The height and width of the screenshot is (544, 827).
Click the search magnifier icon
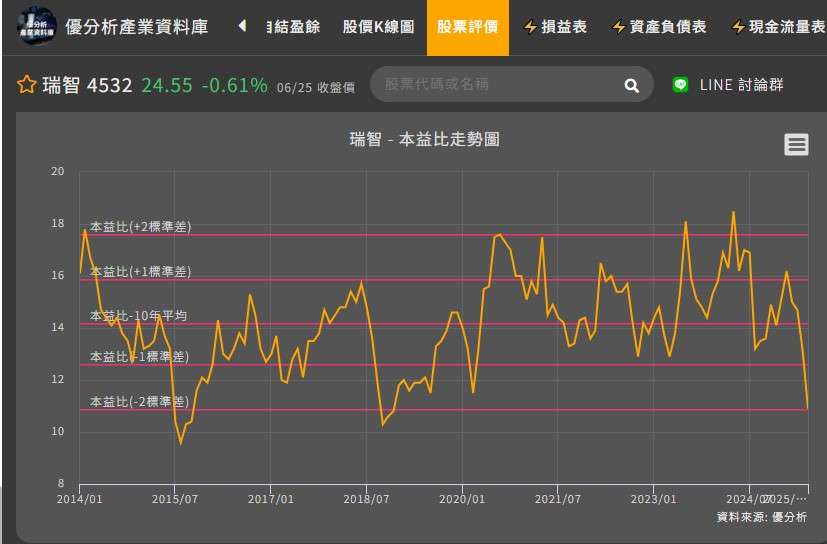pos(631,85)
